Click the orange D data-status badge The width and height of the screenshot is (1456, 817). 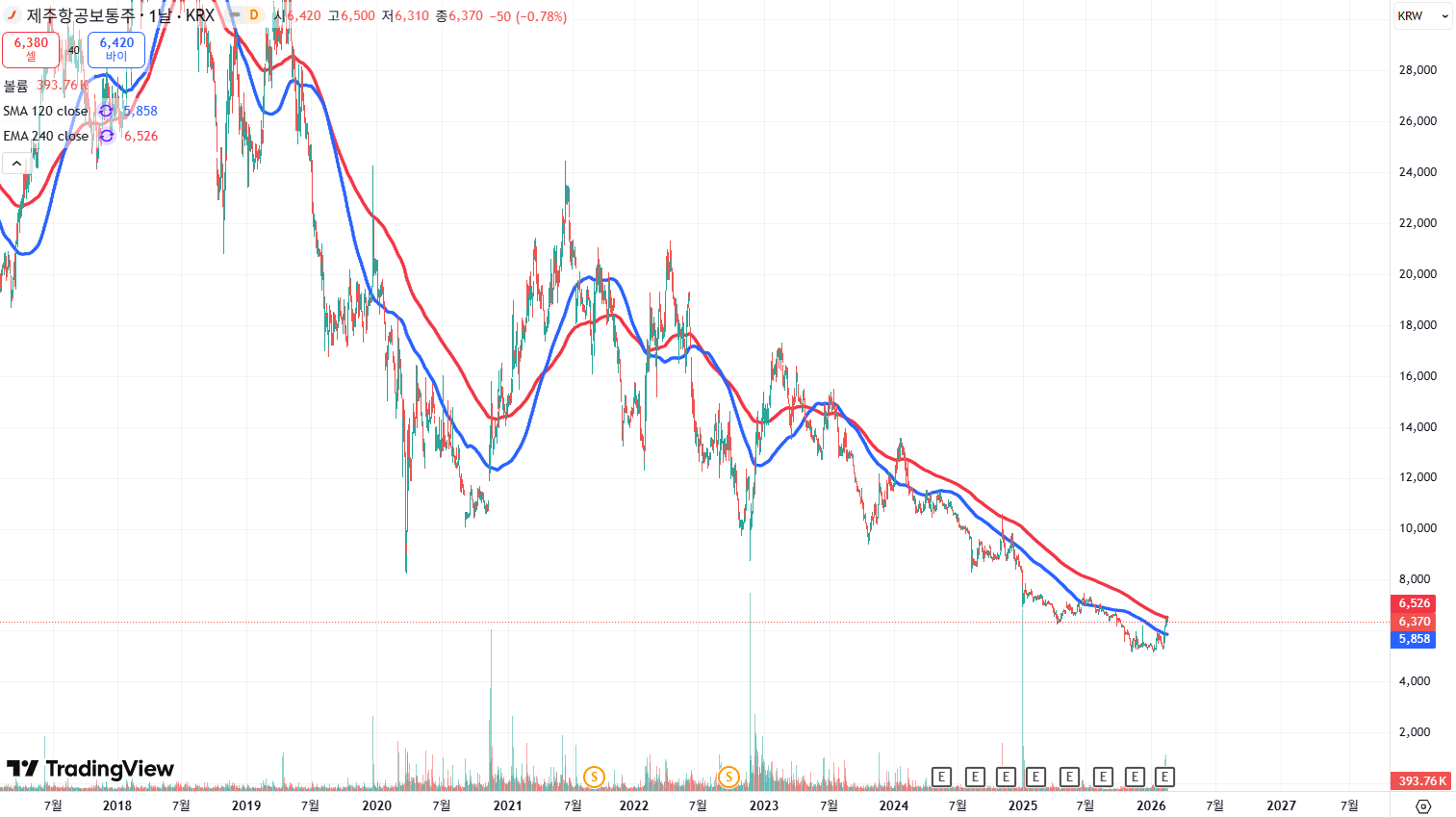254,15
